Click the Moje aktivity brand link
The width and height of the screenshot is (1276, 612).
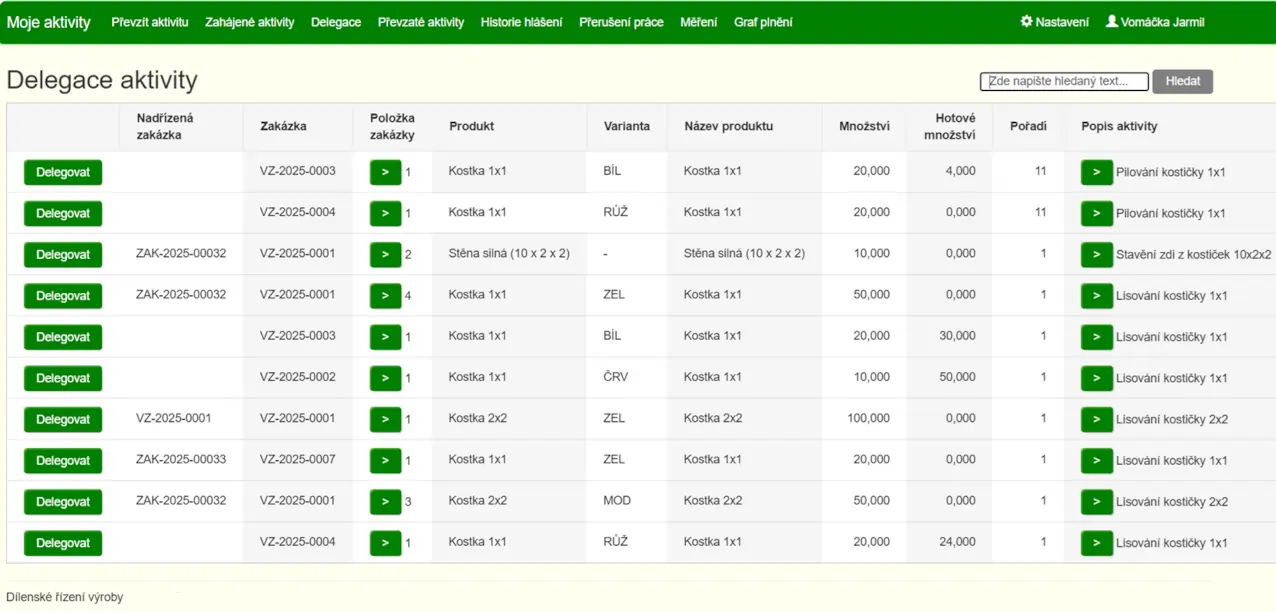click(x=49, y=22)
